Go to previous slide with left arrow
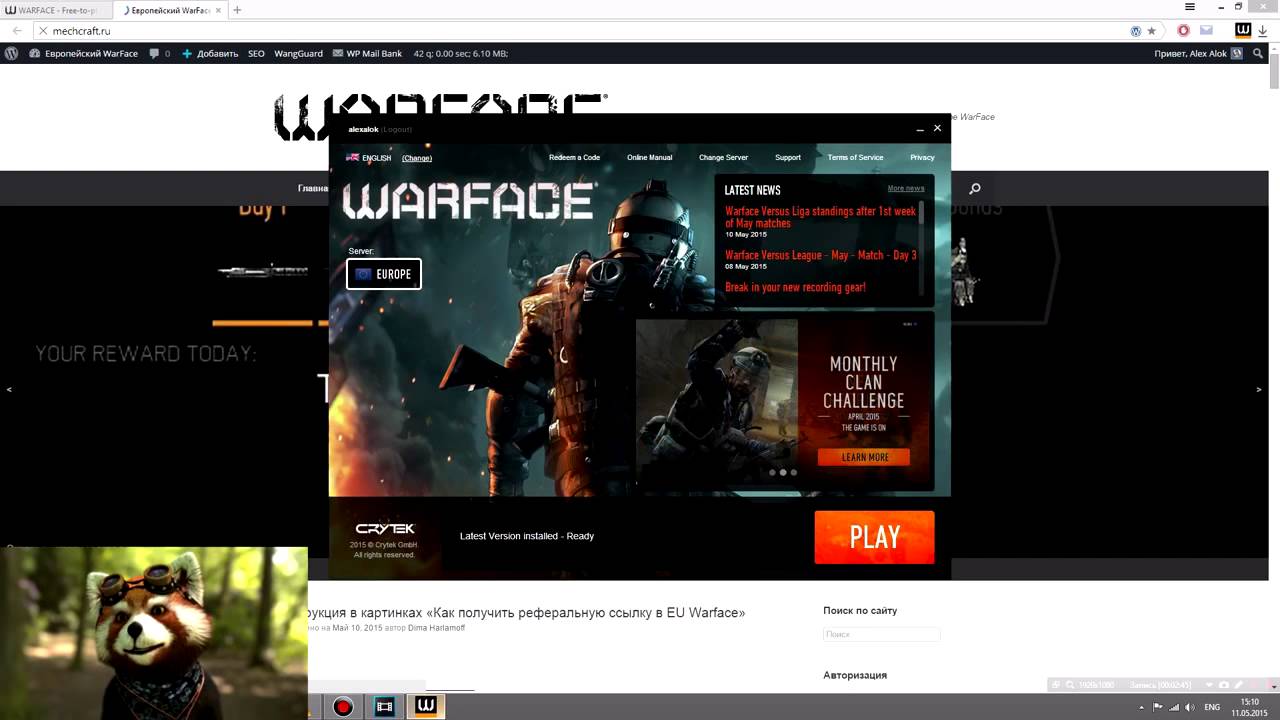 (9, 389)
